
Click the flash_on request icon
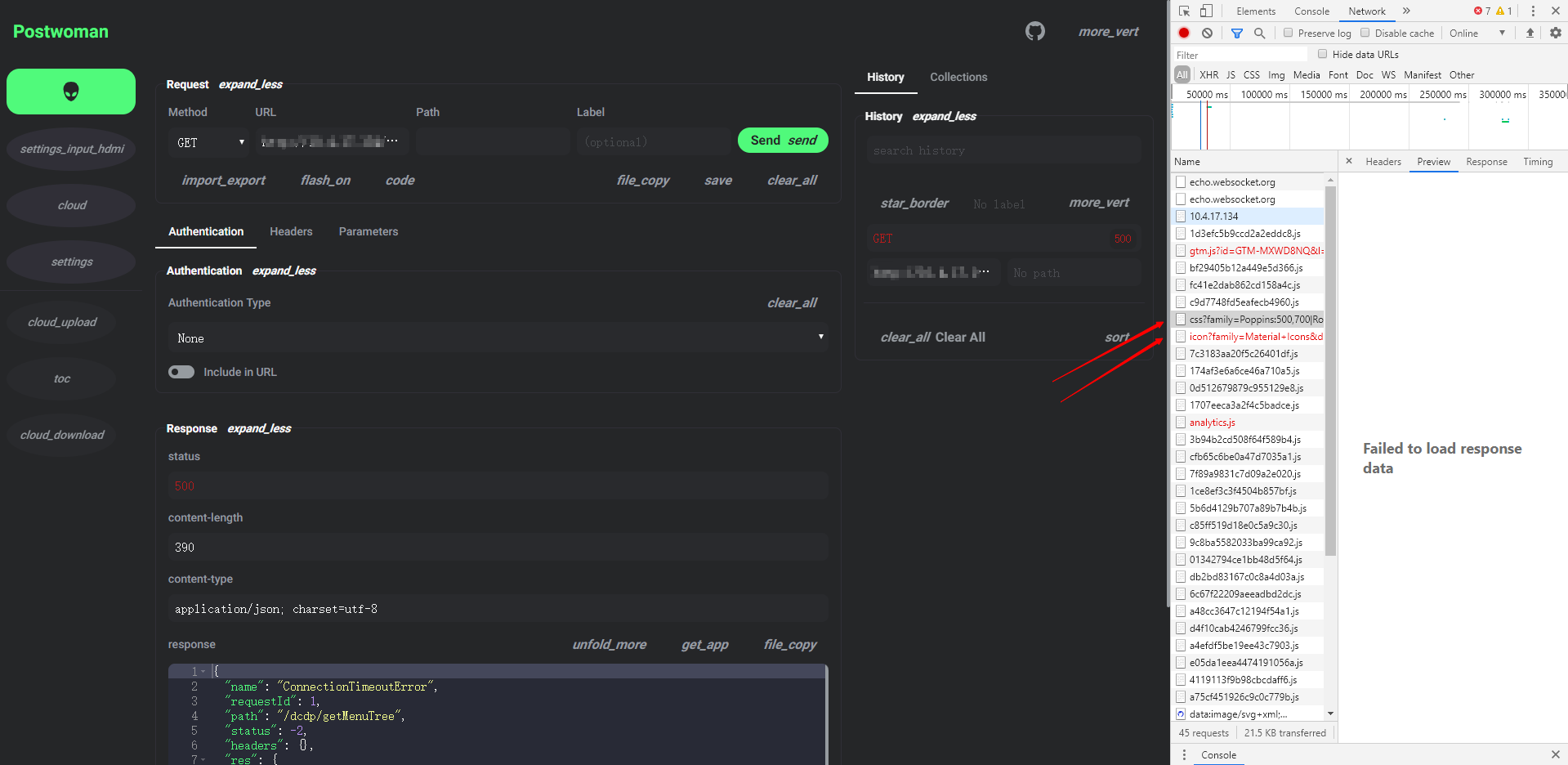tap(325, 181)
